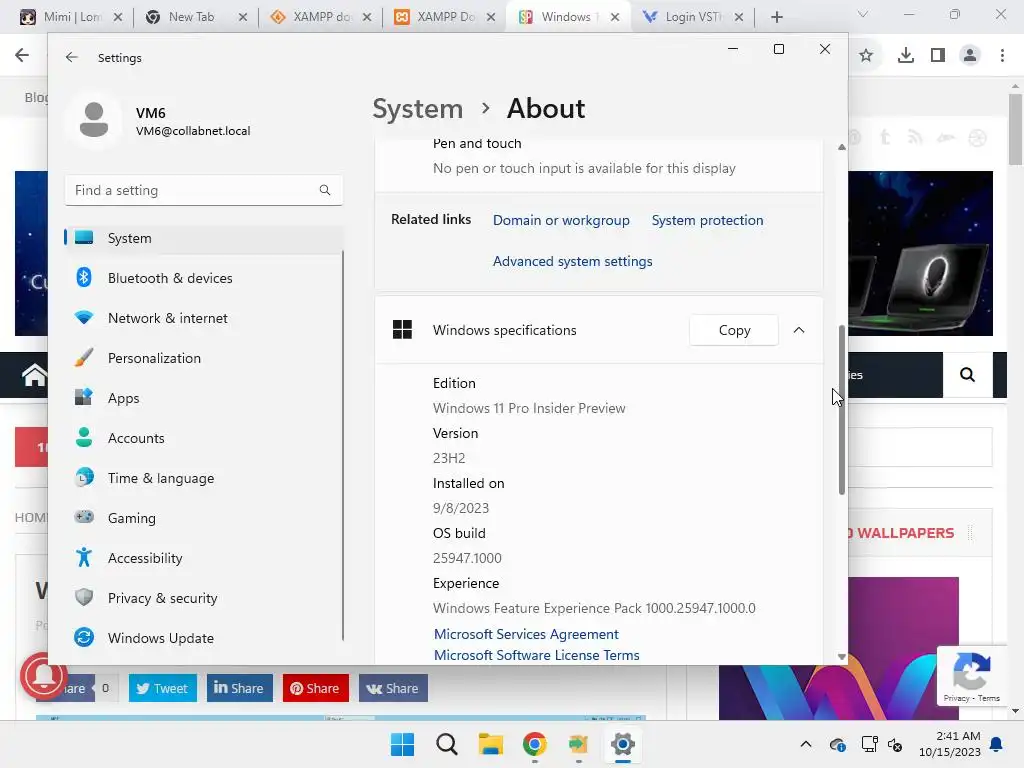
Task: Close the New Tab browser tab
Action: (x=242, y=17)
